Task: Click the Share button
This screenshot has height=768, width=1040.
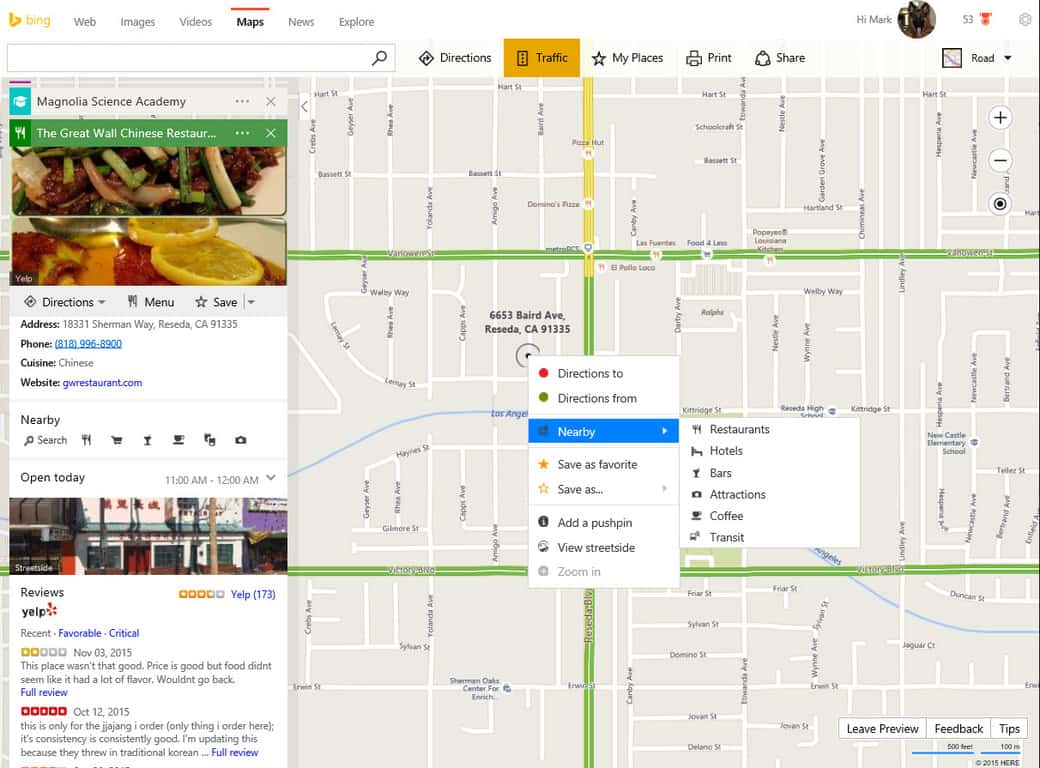Action: (x=779, y=58)
